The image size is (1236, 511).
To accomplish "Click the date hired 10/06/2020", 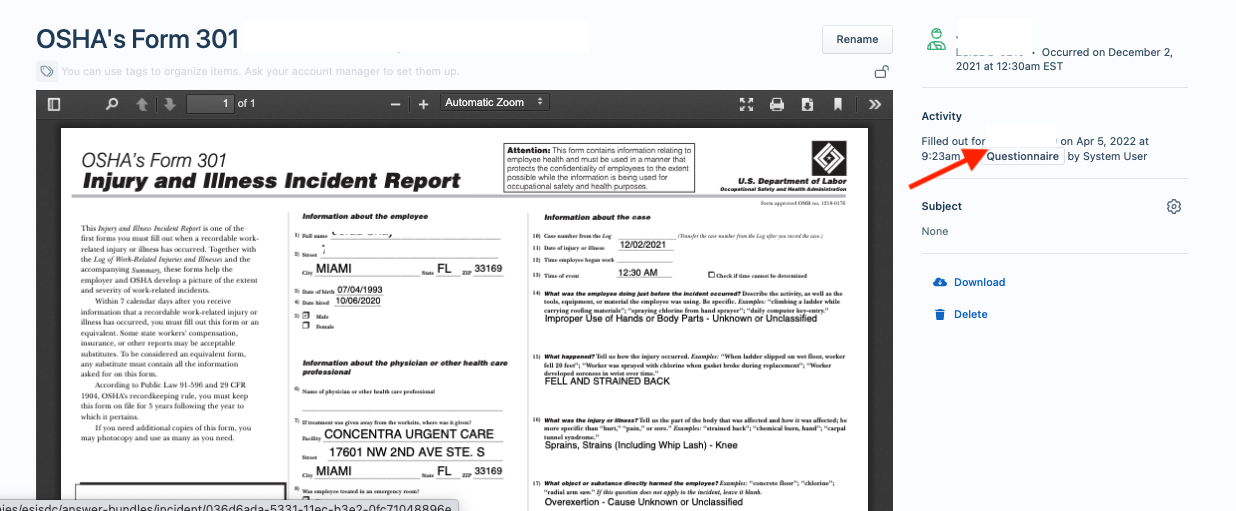I will [358, 300].
